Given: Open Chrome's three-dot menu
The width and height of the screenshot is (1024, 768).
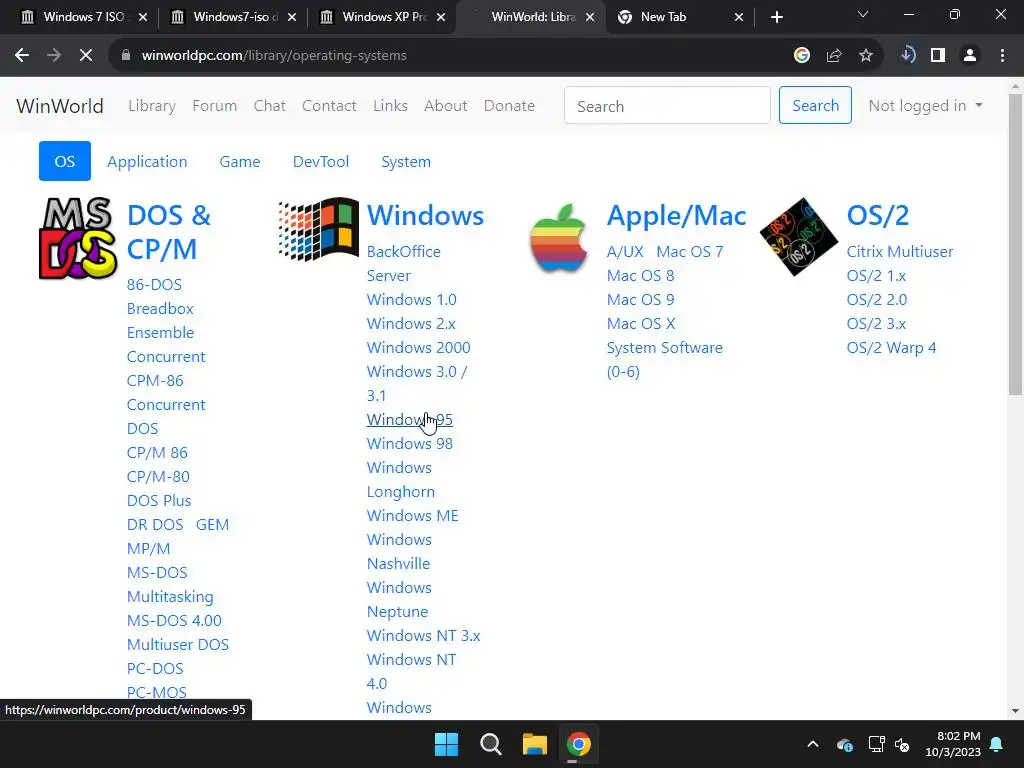Looking at the screenshot, I should (x=1002, y=56).
